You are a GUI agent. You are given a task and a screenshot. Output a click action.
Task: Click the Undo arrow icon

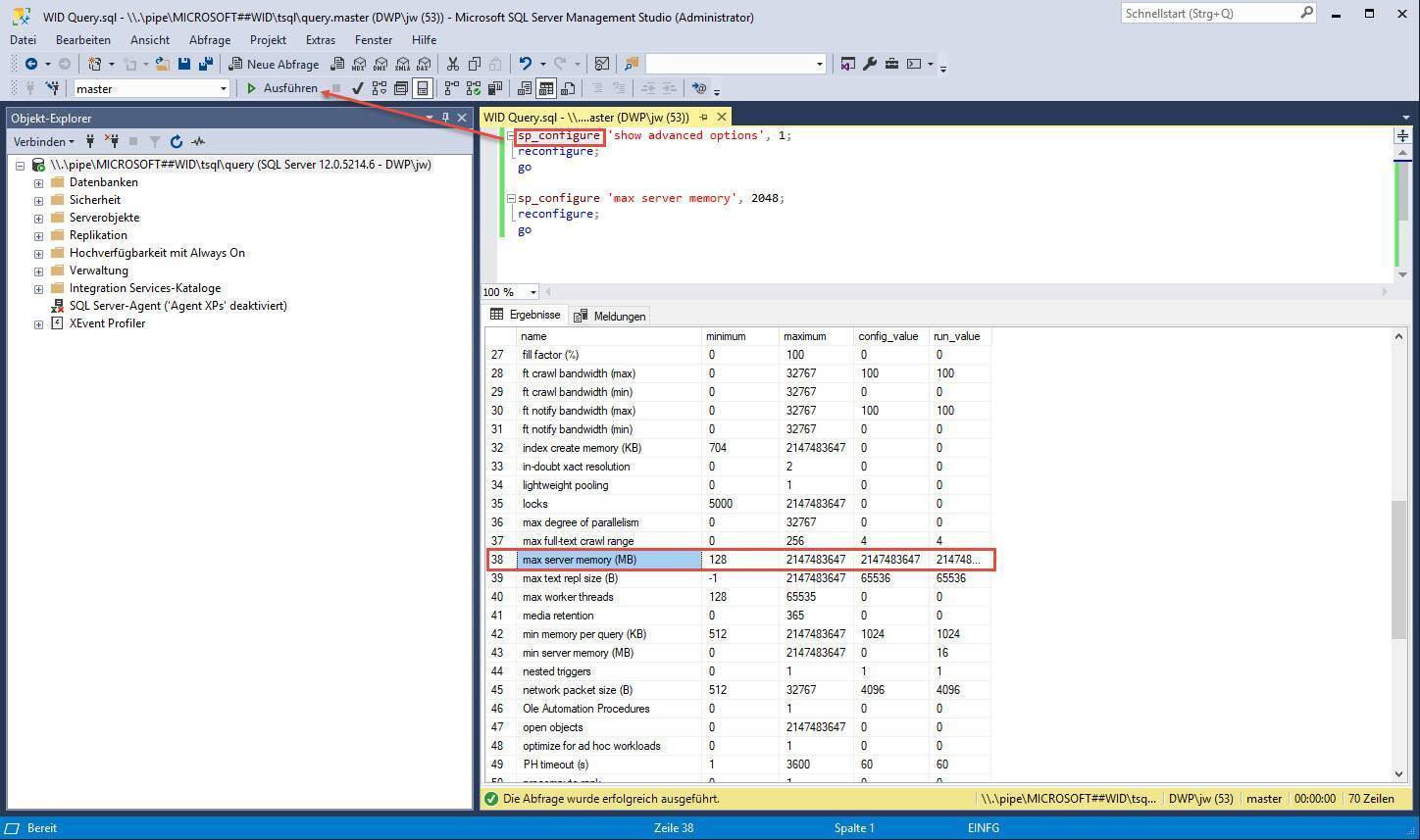pyautogui.click(x=526, y=64)
